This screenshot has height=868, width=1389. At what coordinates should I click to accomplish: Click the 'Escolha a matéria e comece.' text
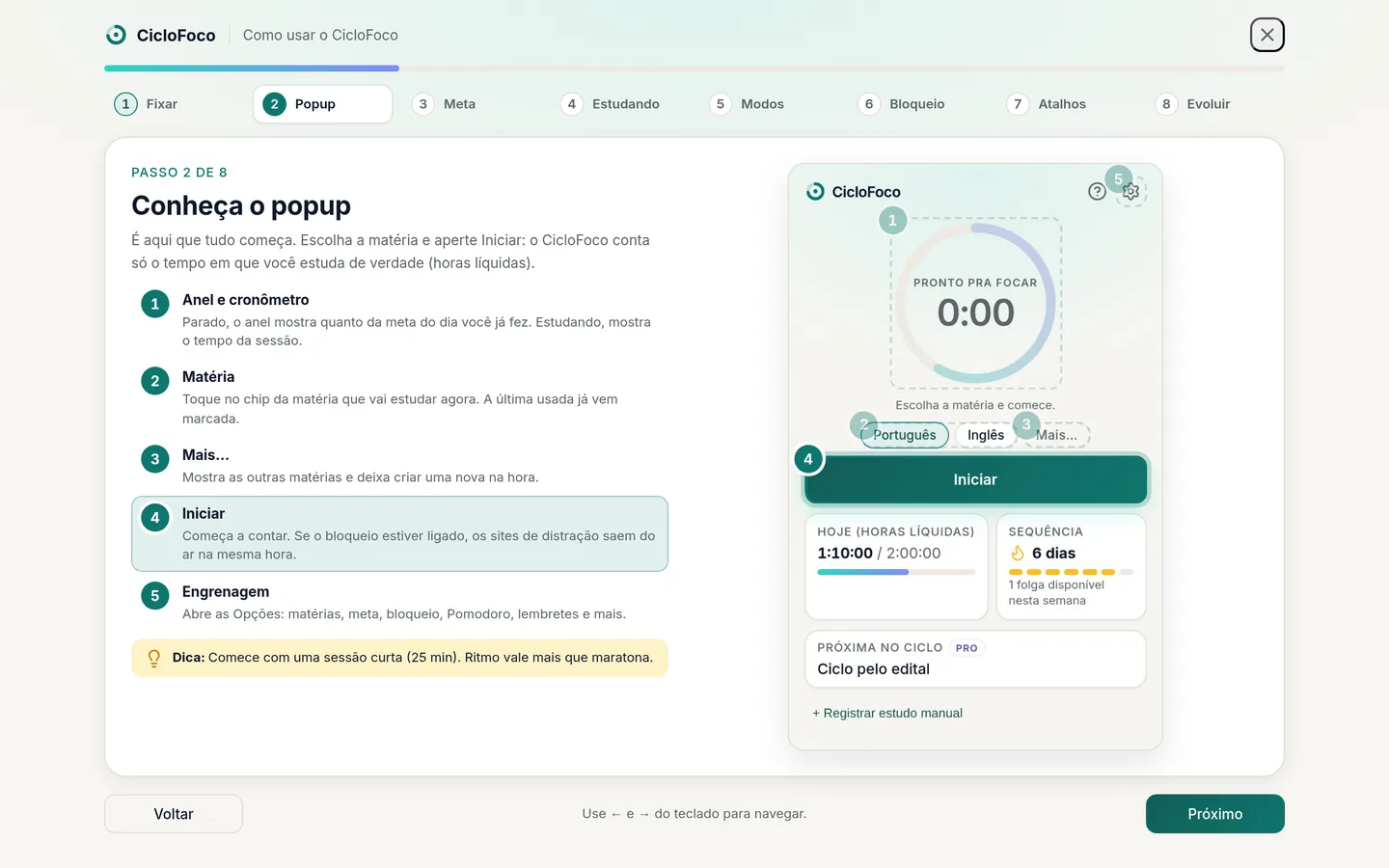(975, 405)
